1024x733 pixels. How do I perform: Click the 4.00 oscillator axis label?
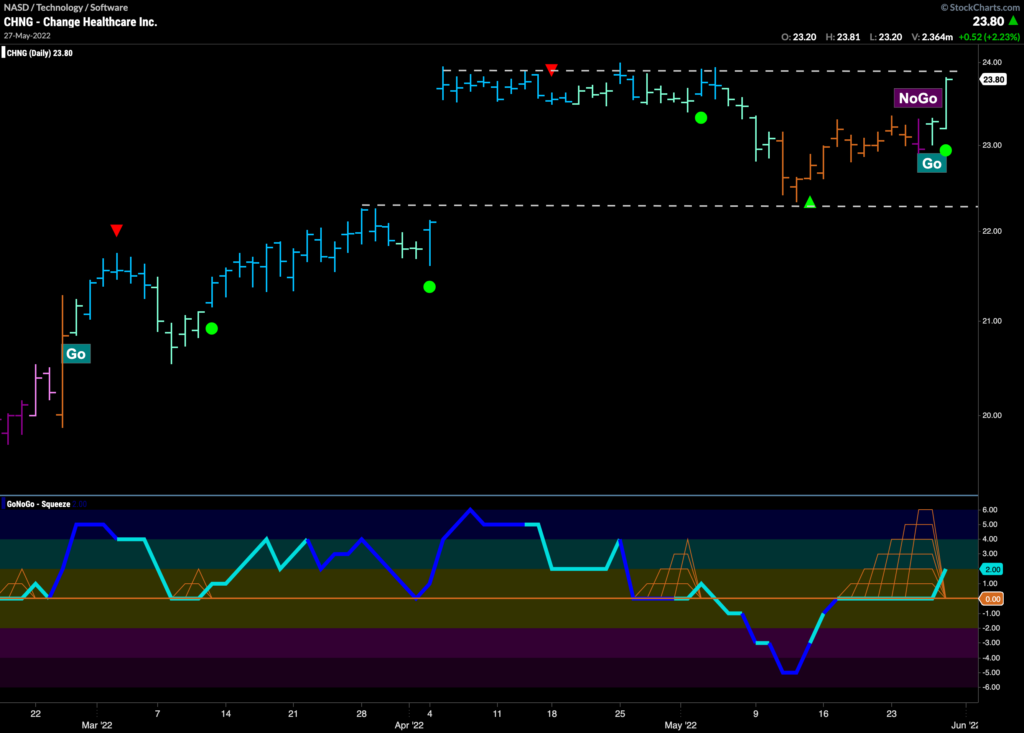[989, 539]
